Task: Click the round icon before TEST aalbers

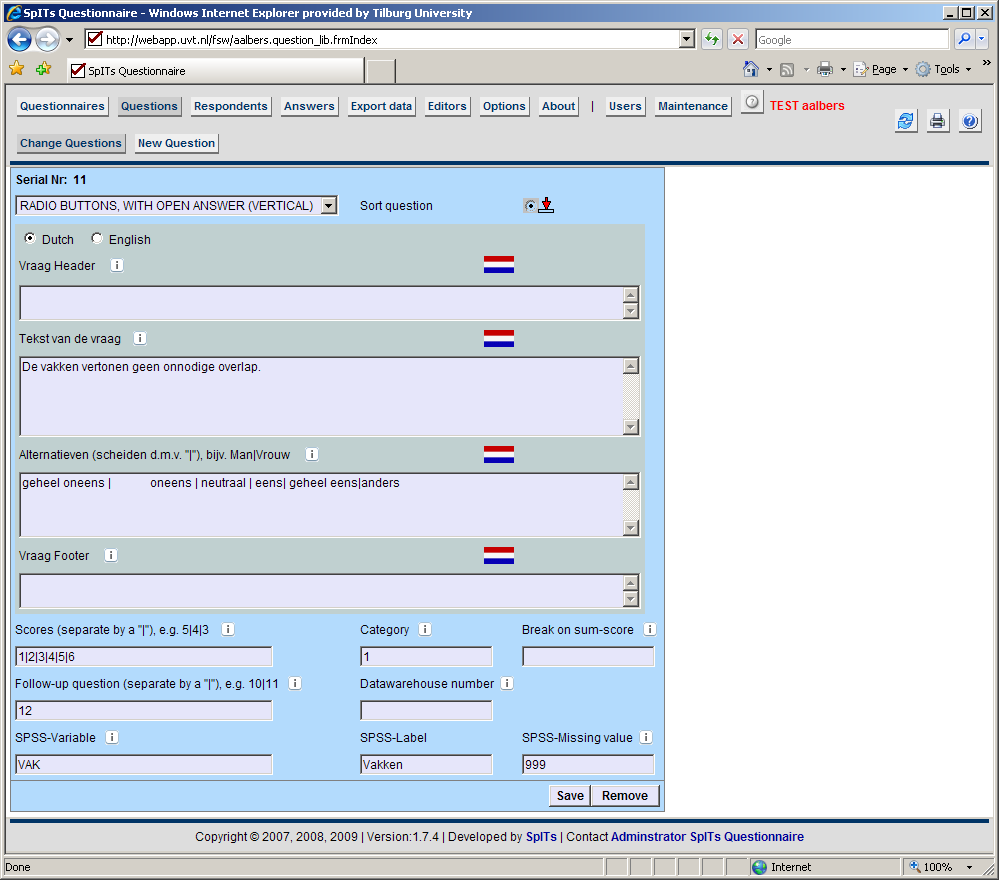Action: (x=752, y=103)
